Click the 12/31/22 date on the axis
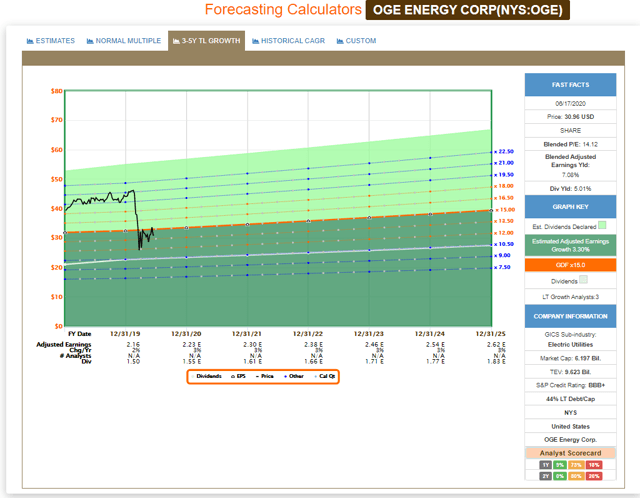Screen dimensions: 640x498 tap(308, 334)
